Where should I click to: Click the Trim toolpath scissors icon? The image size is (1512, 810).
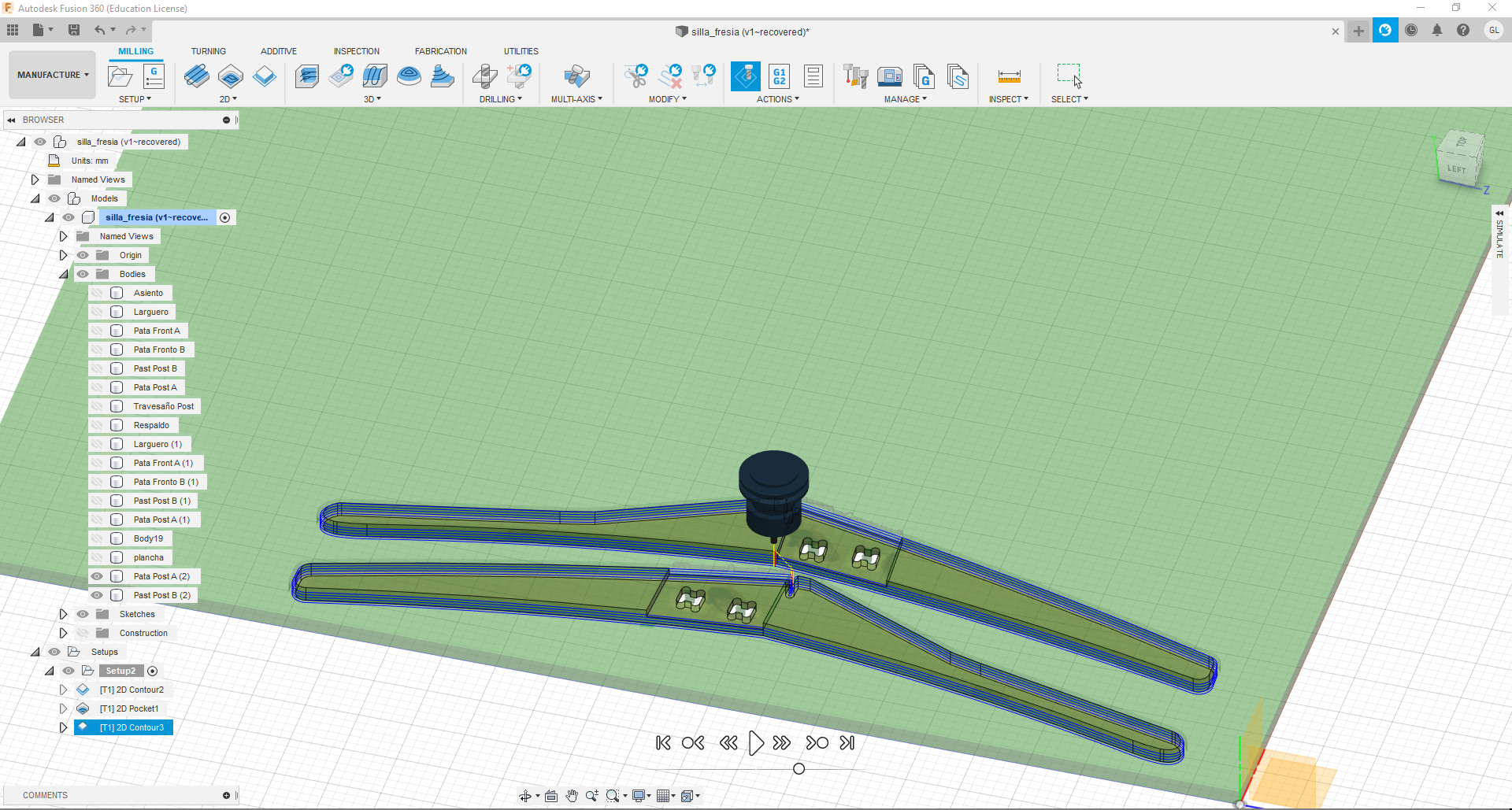point(636,76)
